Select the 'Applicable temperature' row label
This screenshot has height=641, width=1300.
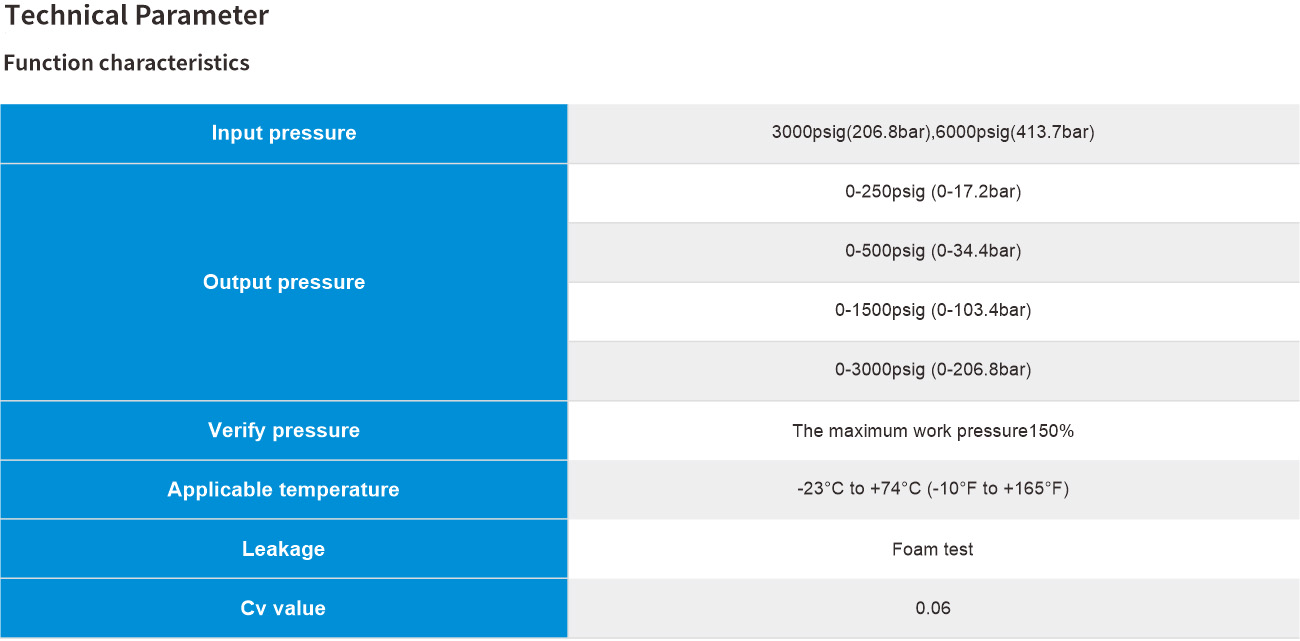tap(284, 489)
